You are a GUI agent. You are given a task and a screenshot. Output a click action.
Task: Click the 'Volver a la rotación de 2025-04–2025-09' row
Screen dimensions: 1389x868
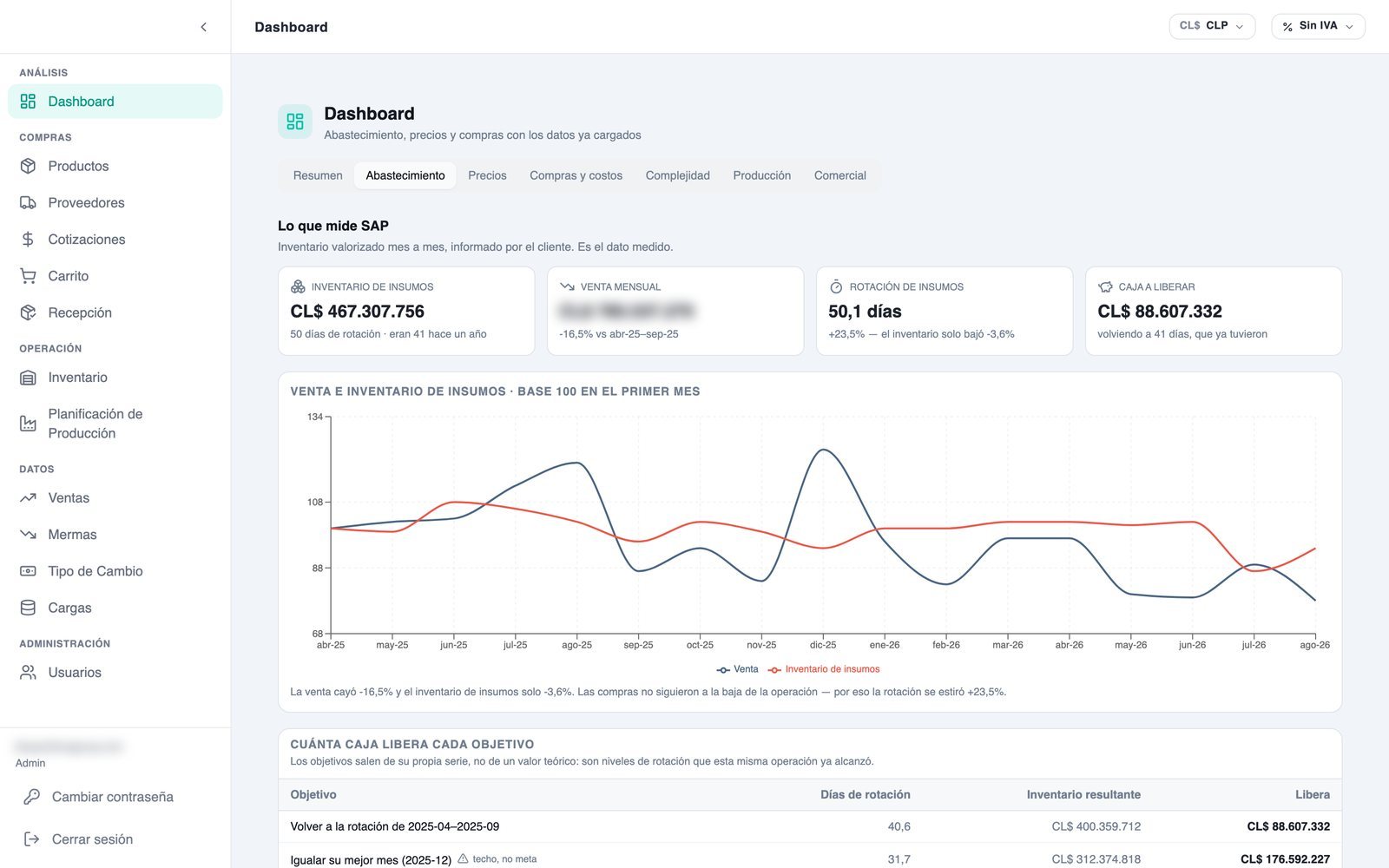[810, 826]
